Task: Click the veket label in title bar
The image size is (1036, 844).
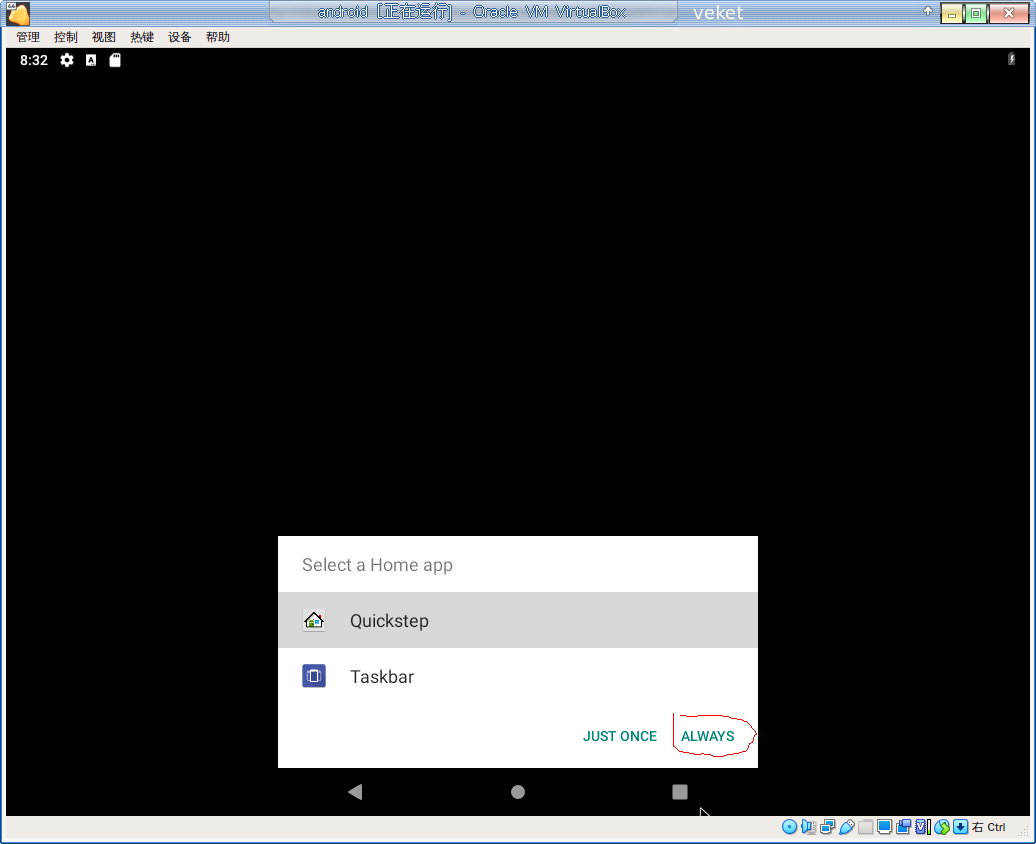Action: pyautogui.click(x=718, y=13)
